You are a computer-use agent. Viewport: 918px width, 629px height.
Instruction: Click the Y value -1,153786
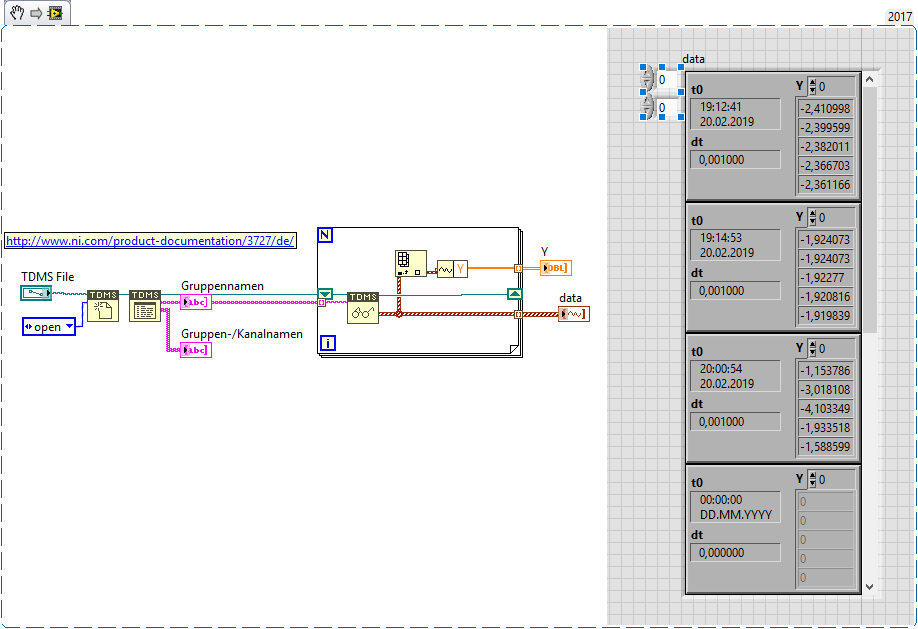(x=825, y=371)
